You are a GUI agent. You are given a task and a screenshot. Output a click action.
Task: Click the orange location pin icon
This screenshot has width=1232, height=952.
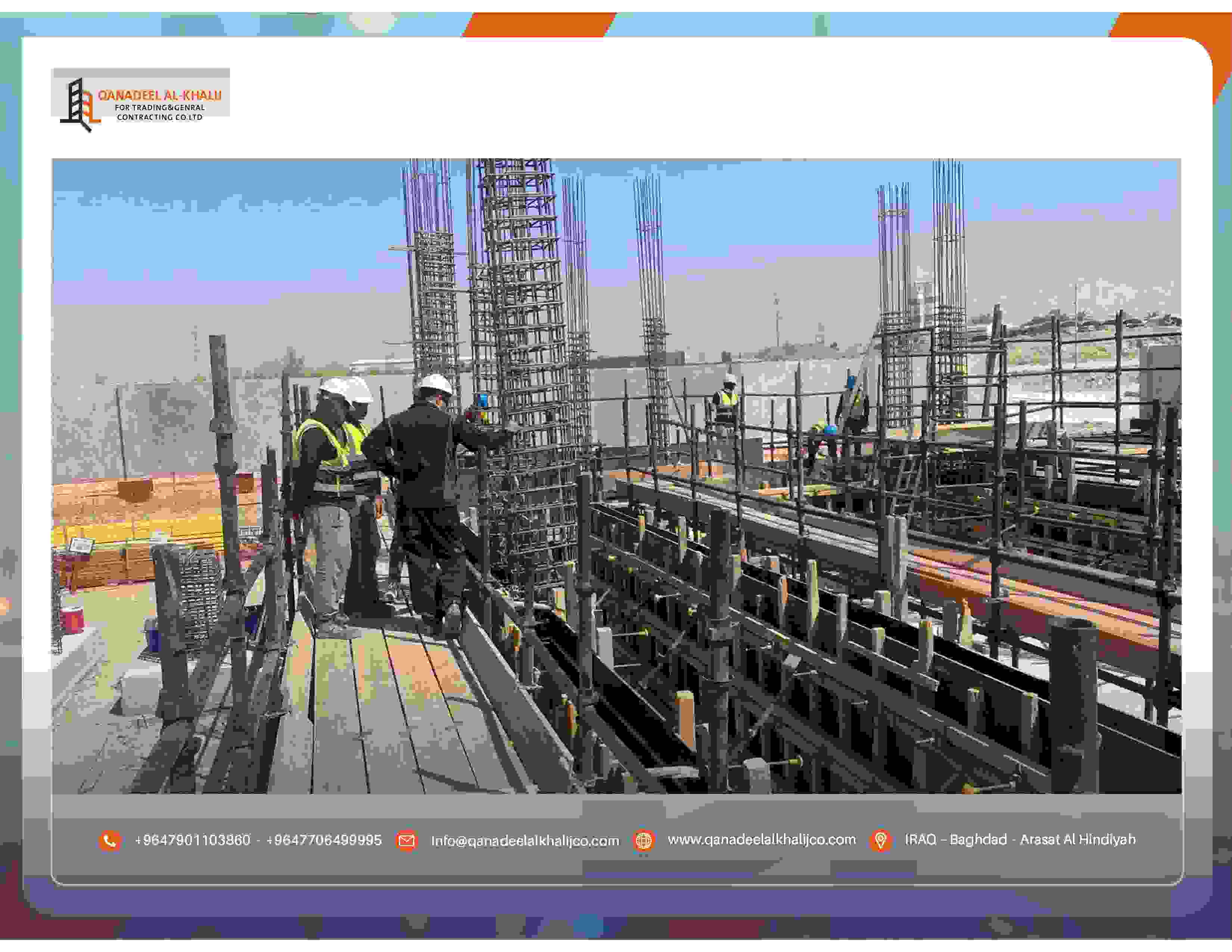pyautogui.click(x=881, y=840)
